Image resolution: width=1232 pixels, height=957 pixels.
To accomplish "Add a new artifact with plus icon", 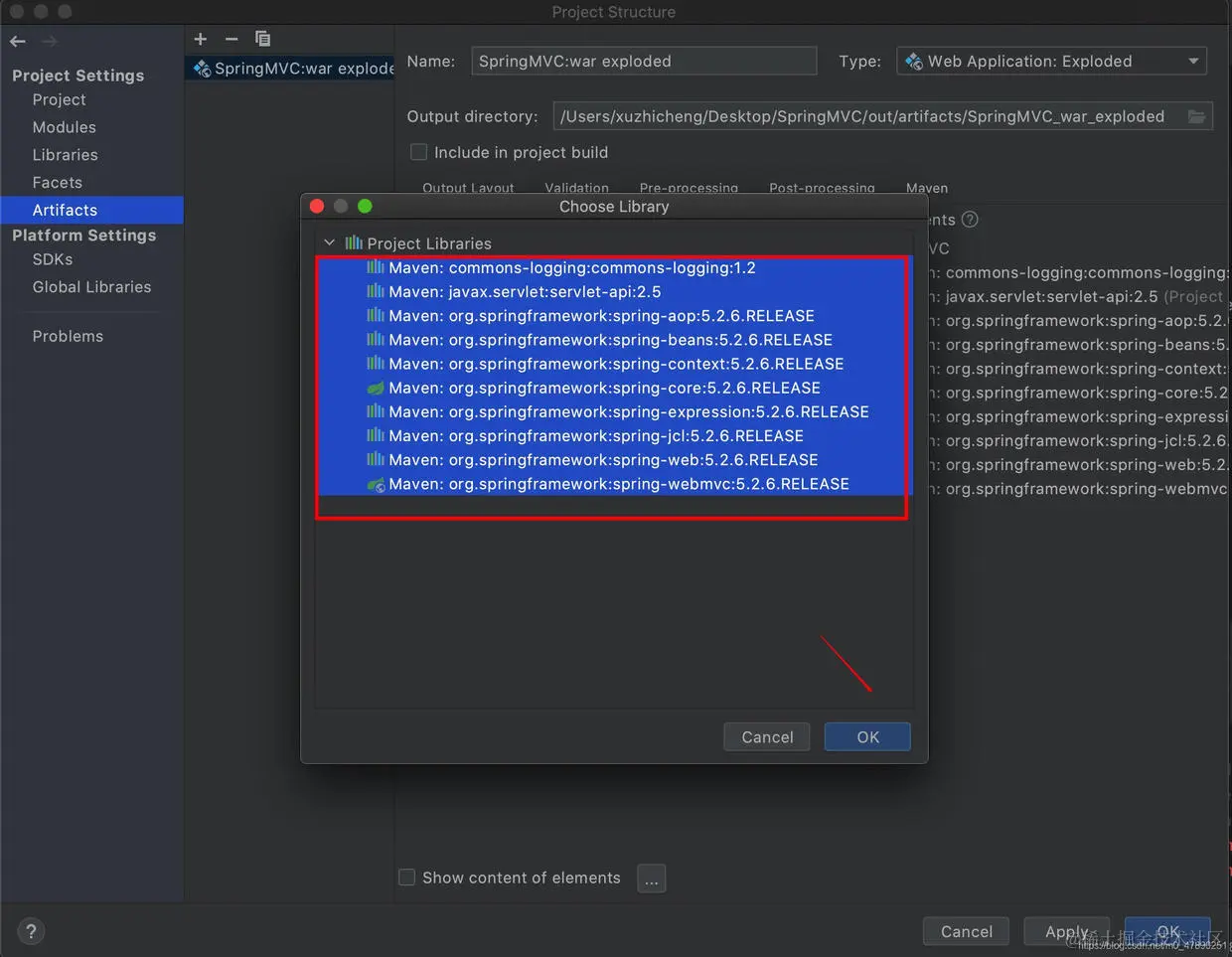I will tap(201, 39).
